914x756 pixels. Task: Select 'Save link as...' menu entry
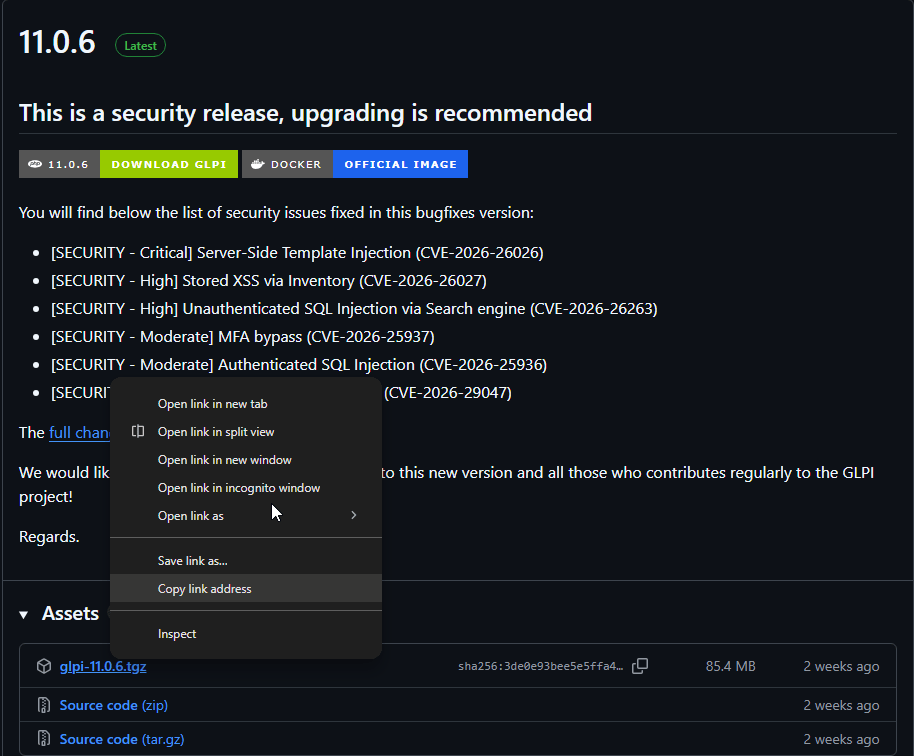coord(192,561)
